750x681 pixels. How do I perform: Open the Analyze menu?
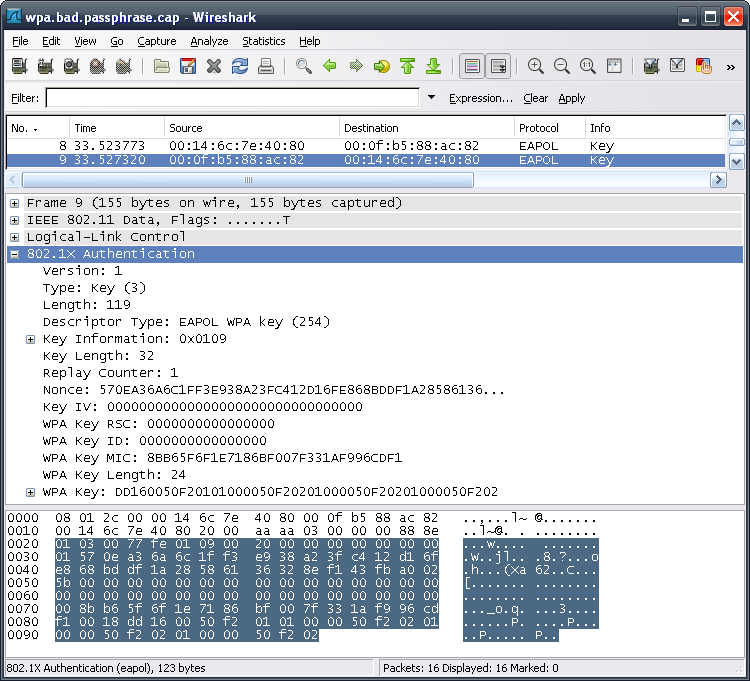pyautogui.click(x=209, y=41)
